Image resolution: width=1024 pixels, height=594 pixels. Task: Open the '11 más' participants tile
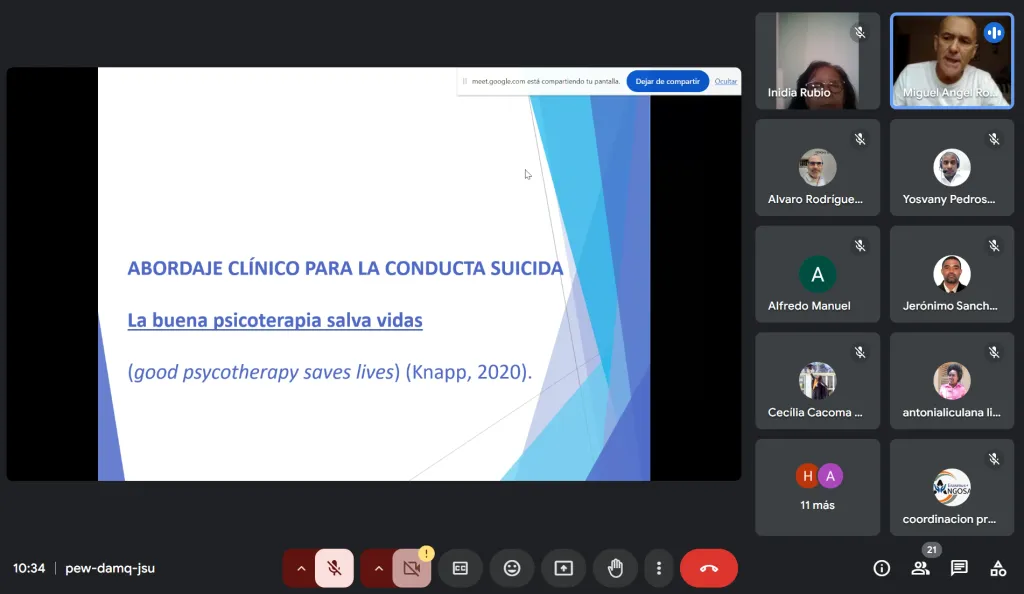(x=817, y=487)
